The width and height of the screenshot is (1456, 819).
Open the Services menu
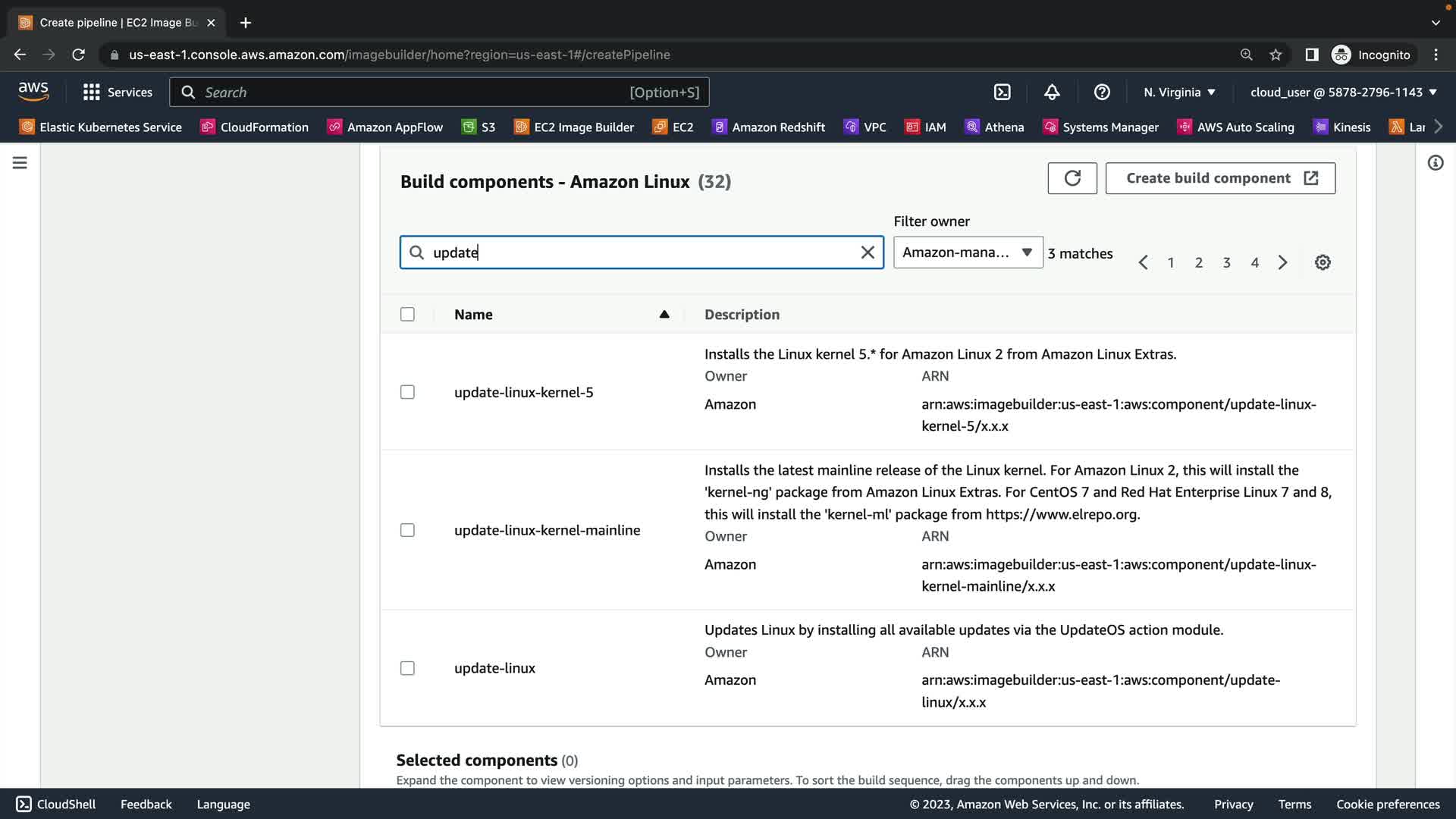click(118, 93)
